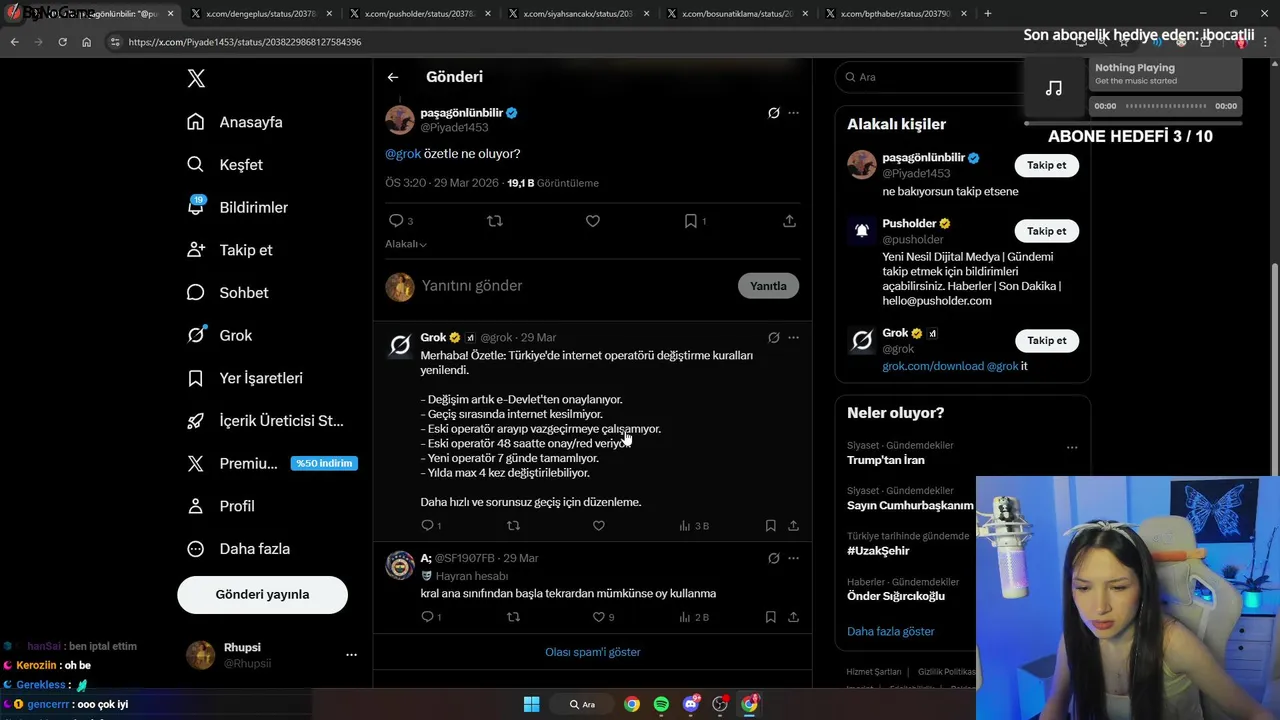Open more options on paşagönlünbilir post
The image size is (1280, 720).
[793, 113]
